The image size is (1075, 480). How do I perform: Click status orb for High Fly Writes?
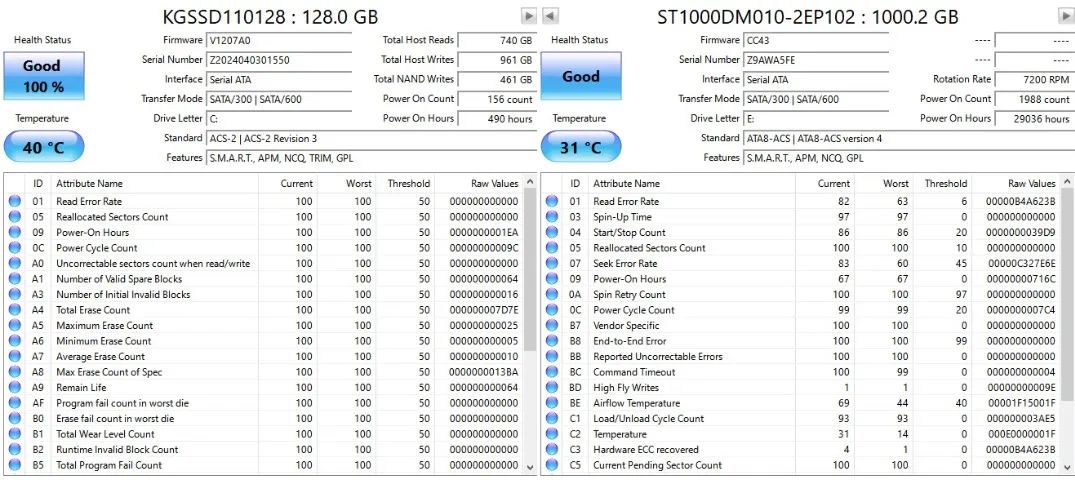pos(552,387)
